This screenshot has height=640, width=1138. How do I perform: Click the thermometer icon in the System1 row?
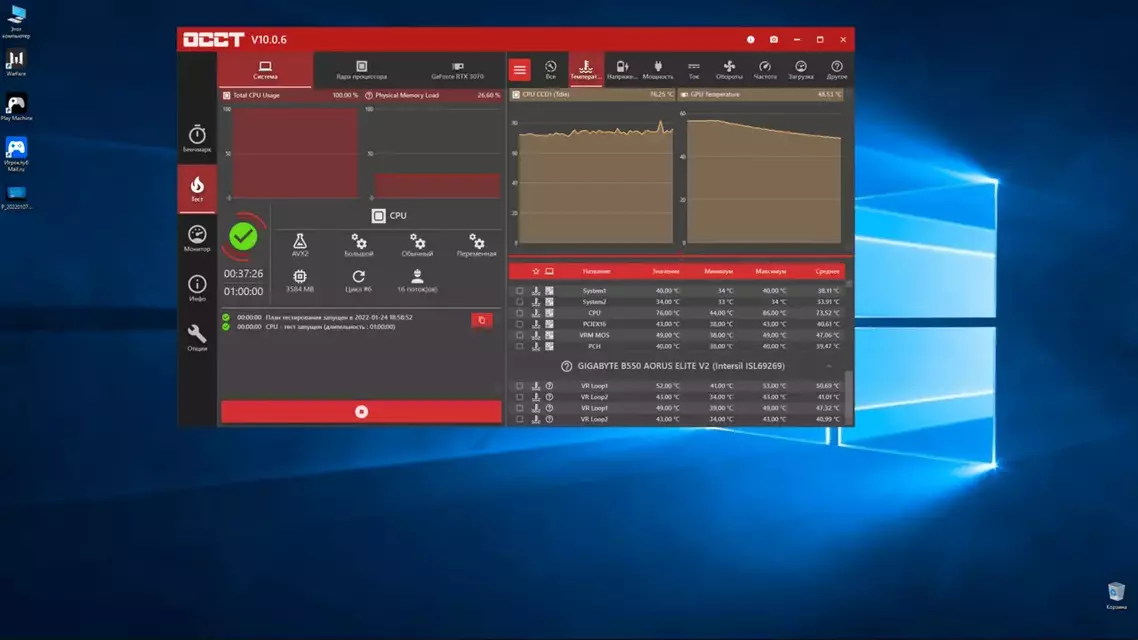coord(536,291)
